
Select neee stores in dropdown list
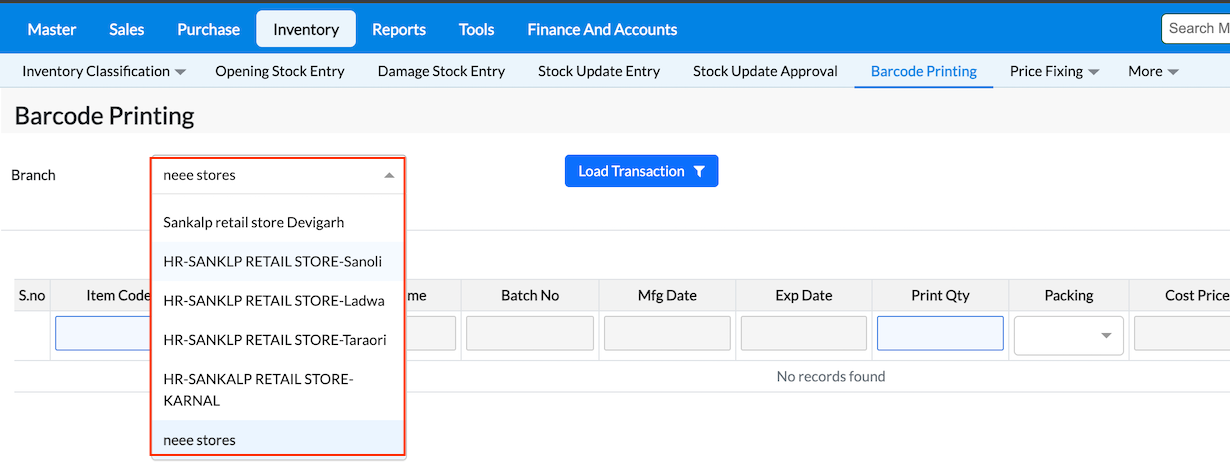coord(200,440)
